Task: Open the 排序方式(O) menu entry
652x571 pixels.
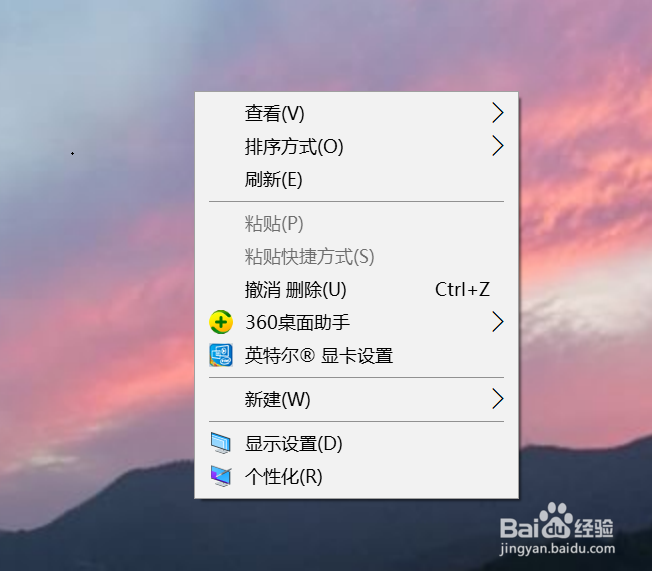Action: tap(356, 146)
